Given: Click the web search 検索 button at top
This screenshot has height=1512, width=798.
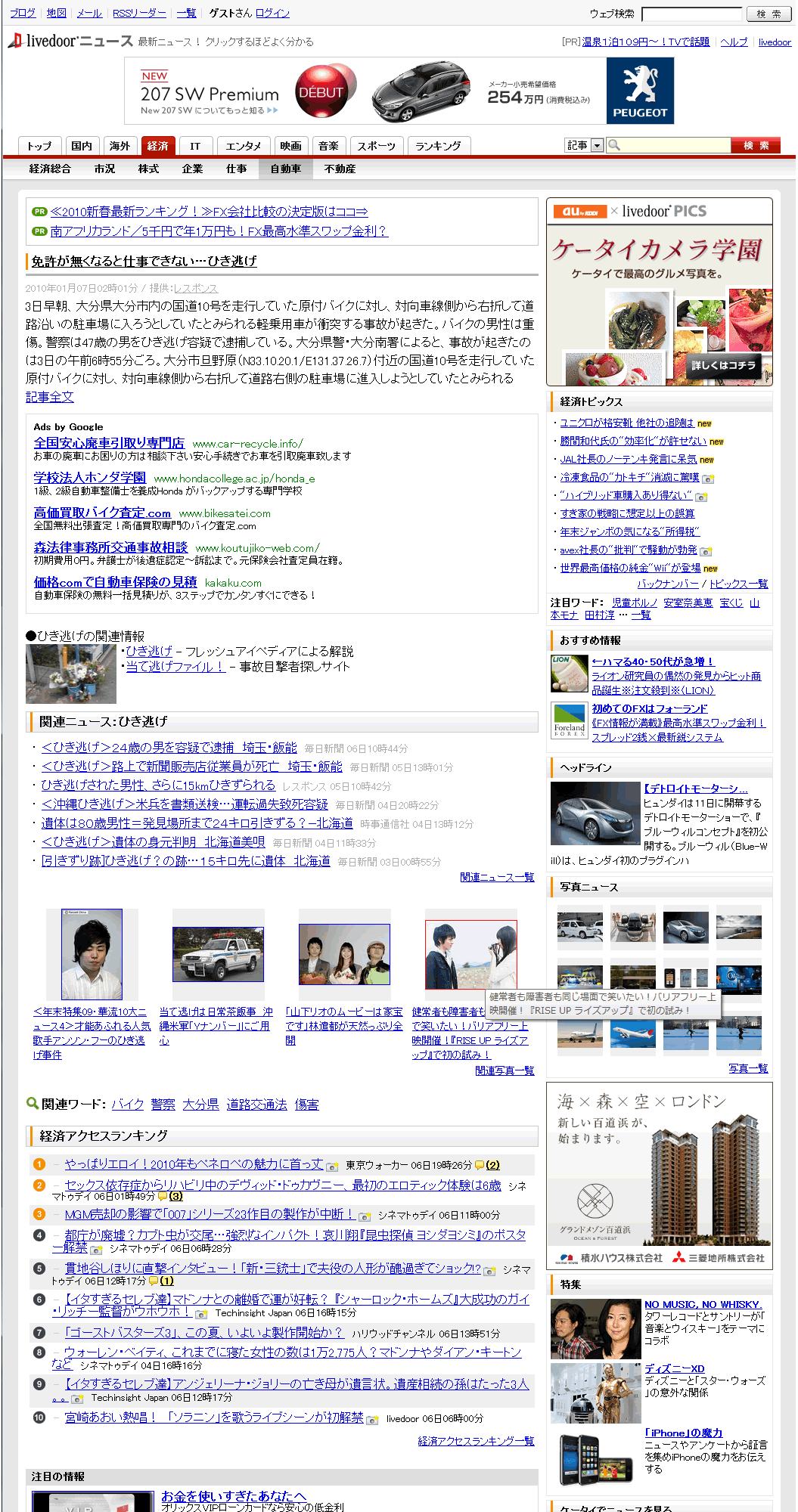Looking at the screenshot, I should coord(769,14).
